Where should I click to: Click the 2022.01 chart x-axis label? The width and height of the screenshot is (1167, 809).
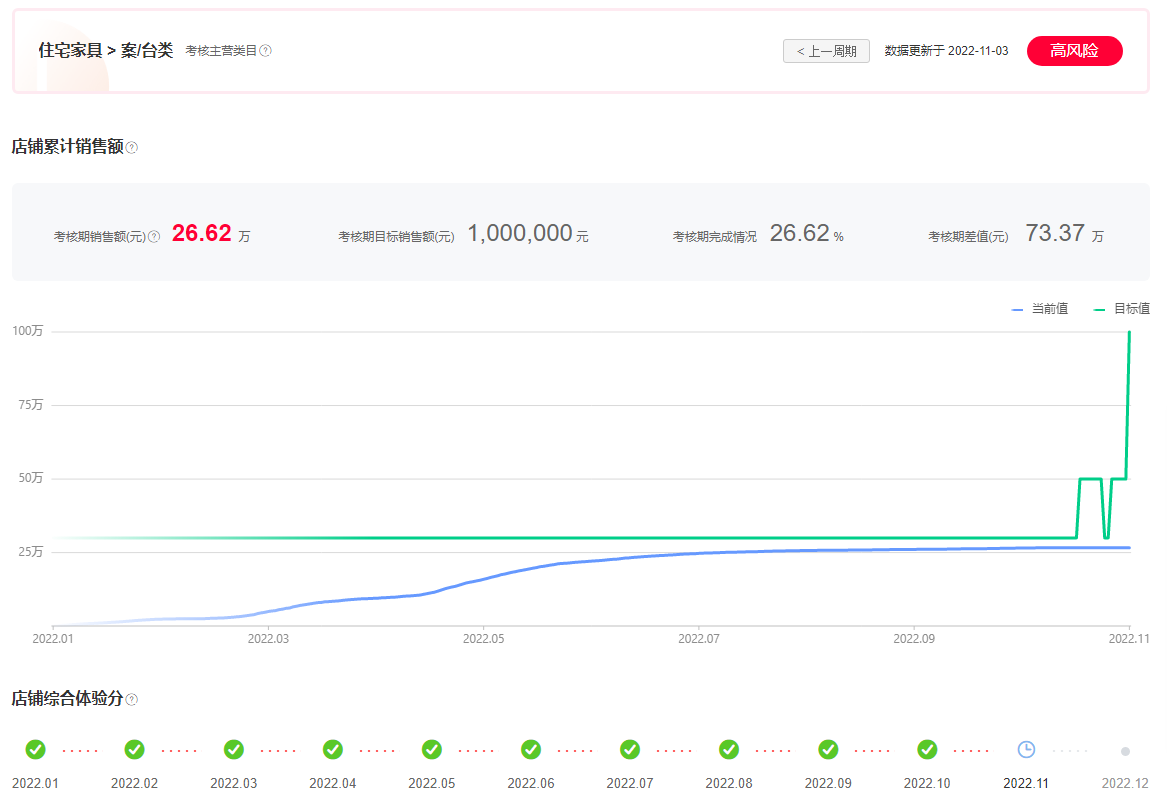53,639
